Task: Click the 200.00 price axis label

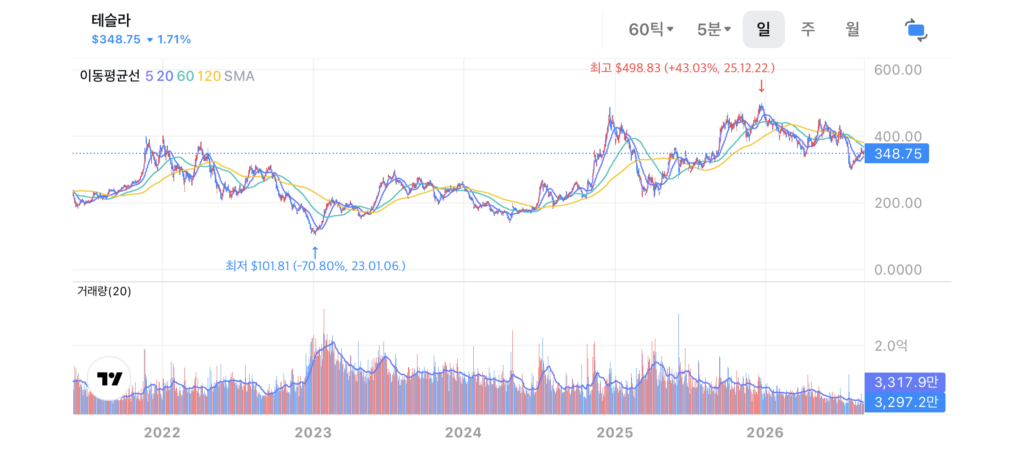Action: pos(897,203)
